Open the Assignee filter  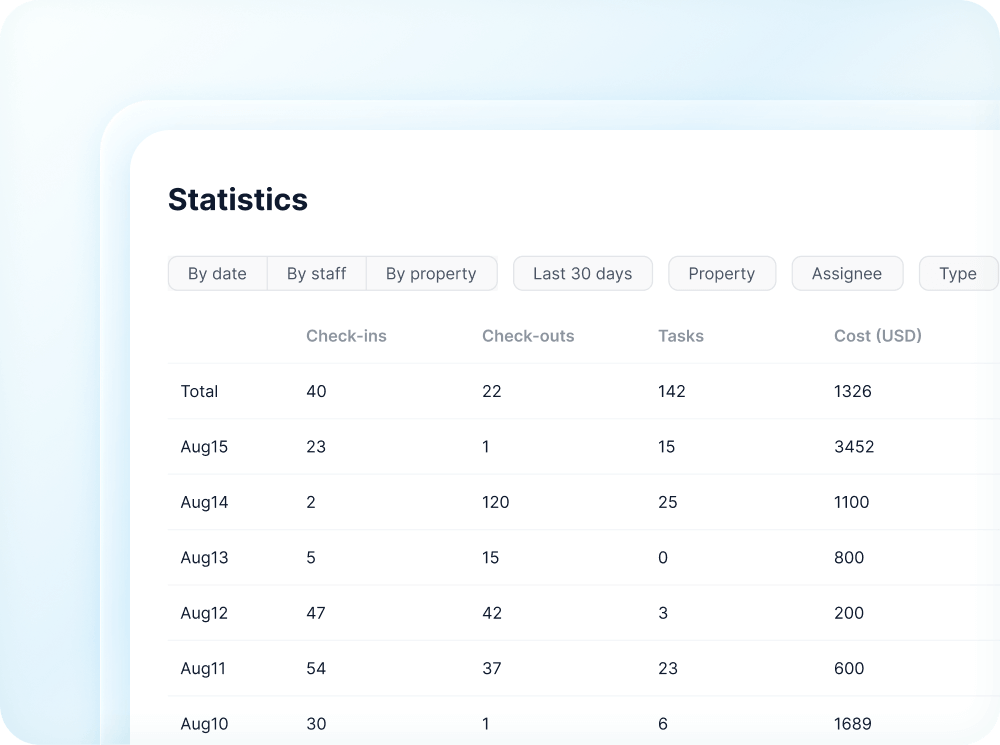coord(847,273)
